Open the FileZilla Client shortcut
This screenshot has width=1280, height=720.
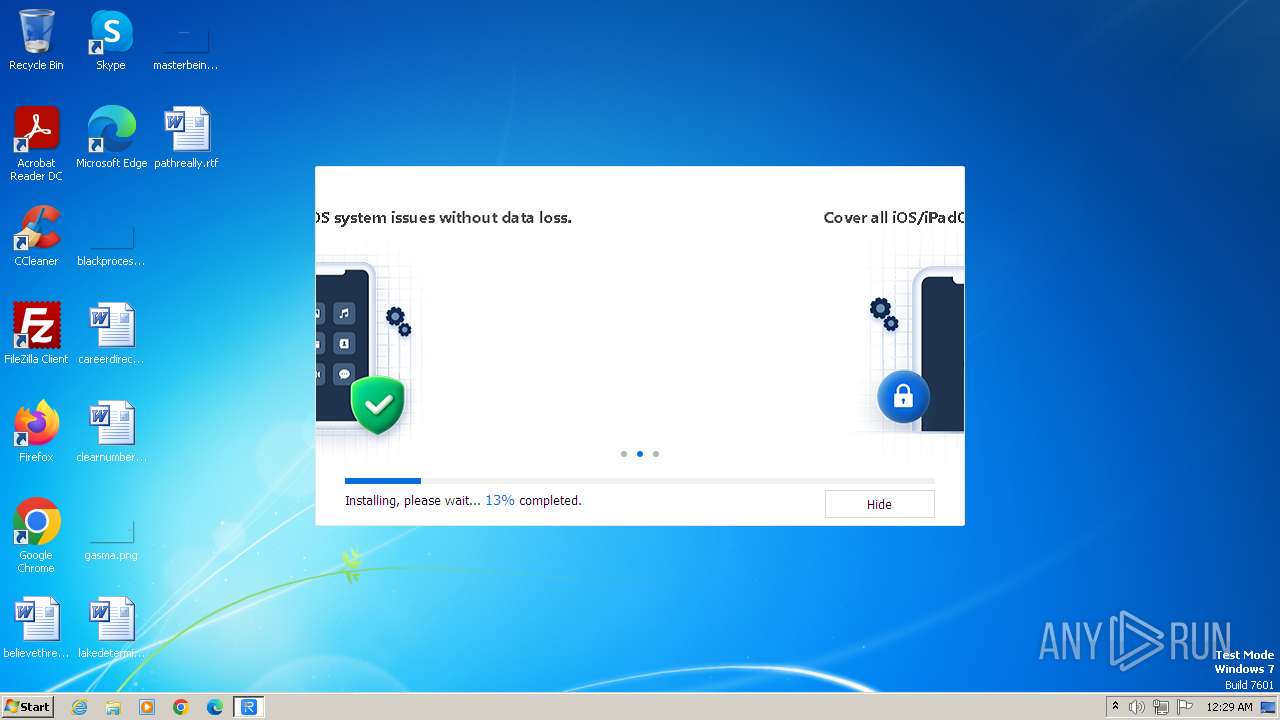click(36, 334)
